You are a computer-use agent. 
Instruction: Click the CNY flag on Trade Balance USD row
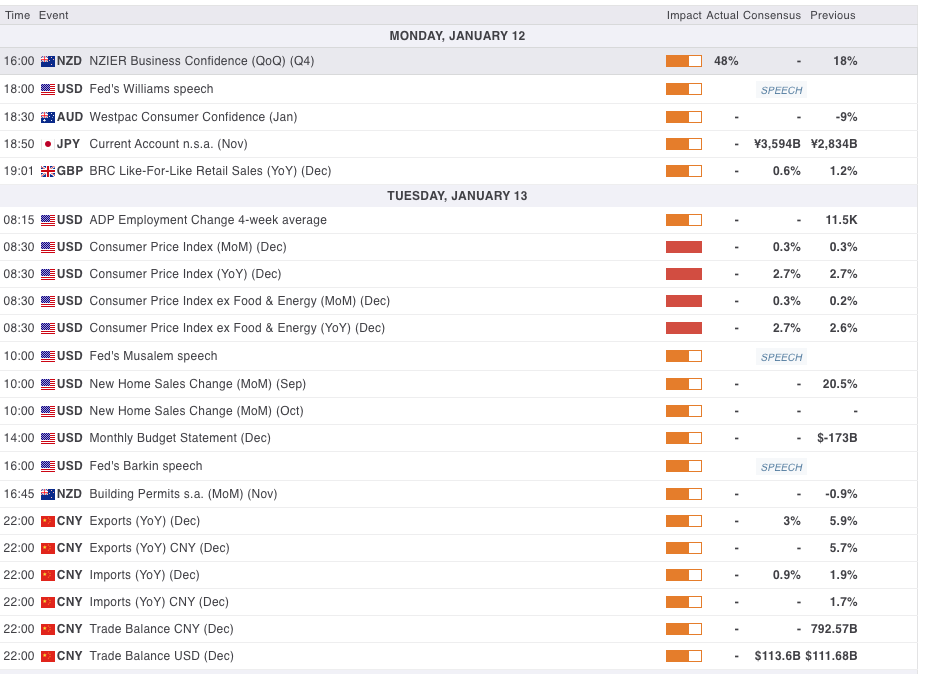click(50, 656)
